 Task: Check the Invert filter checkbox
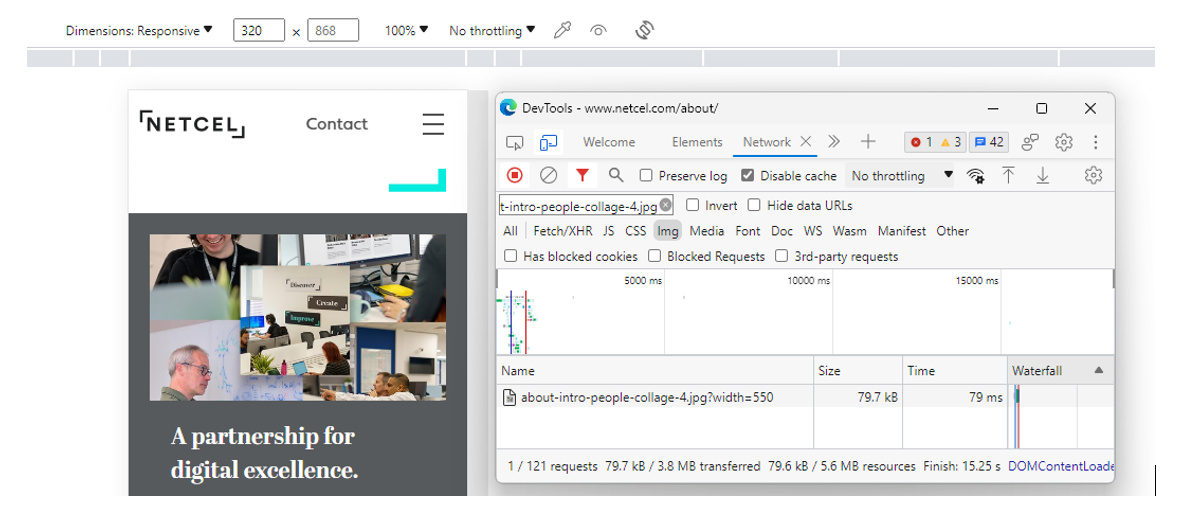point(693,205)
